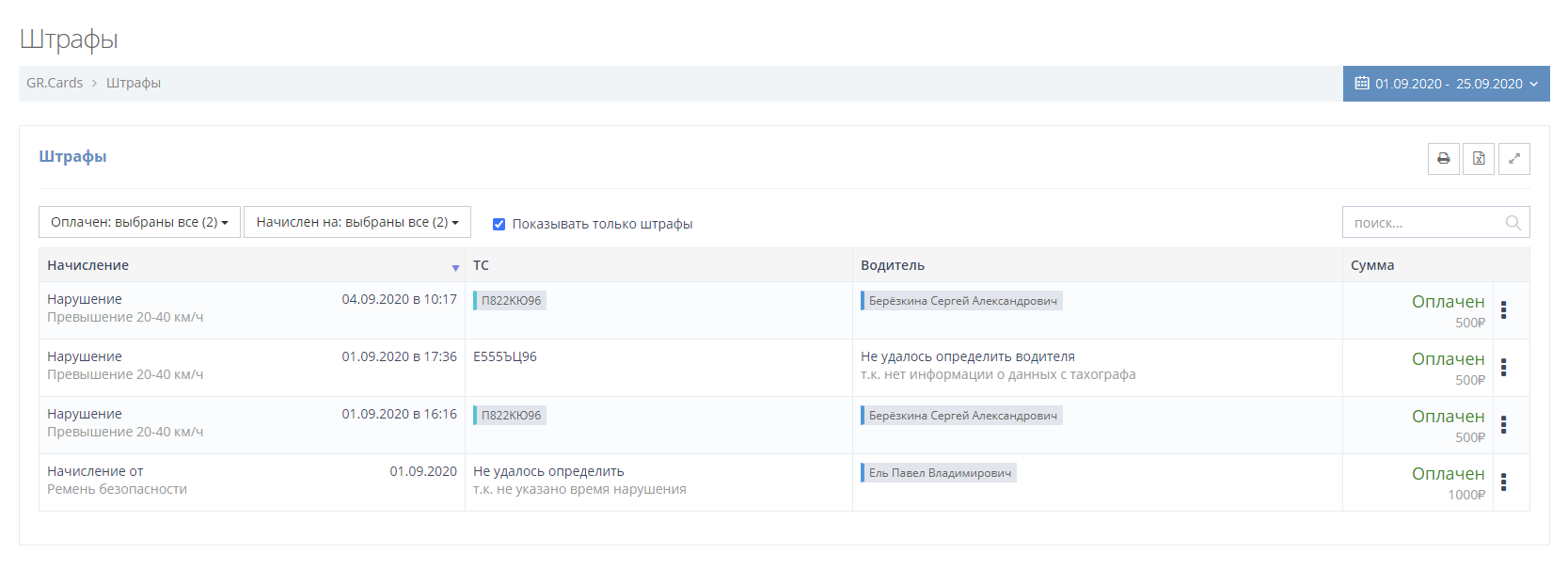Sort by 'Начисление' column header
Viewport: 1568px width, 569px height.
(88, 265)
